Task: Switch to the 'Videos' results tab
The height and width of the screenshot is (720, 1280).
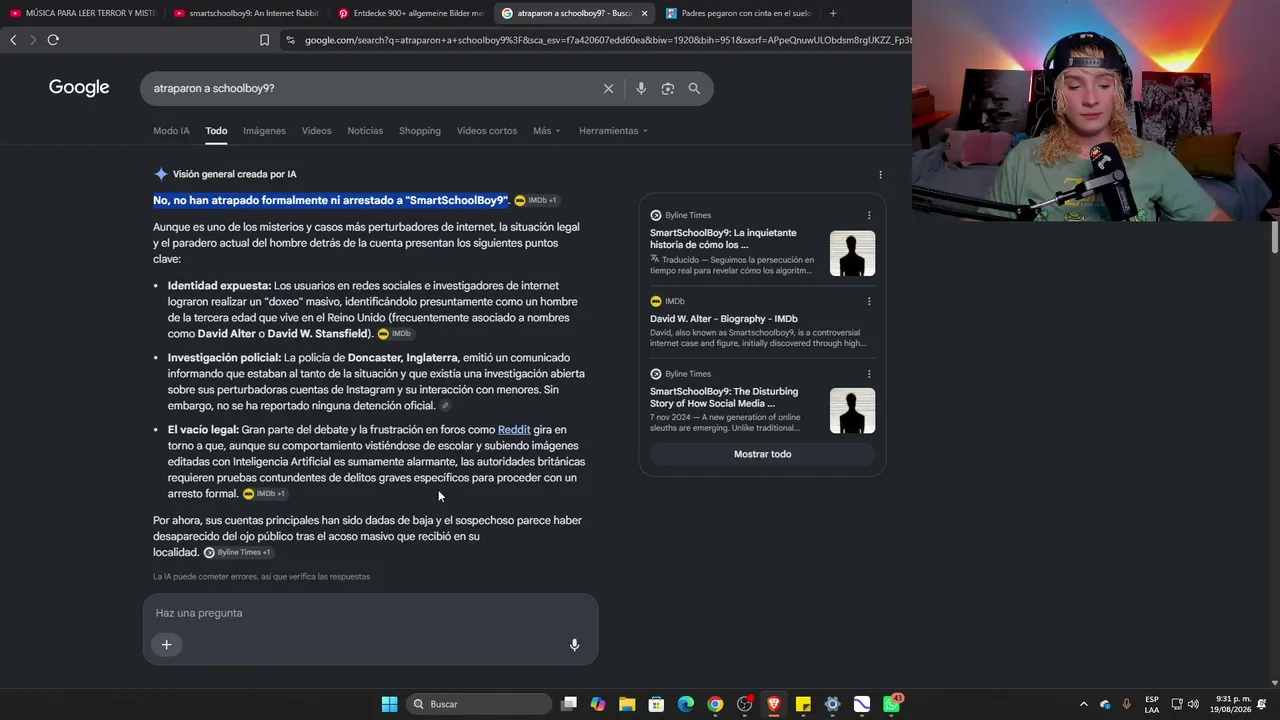Action: (316, 131)
